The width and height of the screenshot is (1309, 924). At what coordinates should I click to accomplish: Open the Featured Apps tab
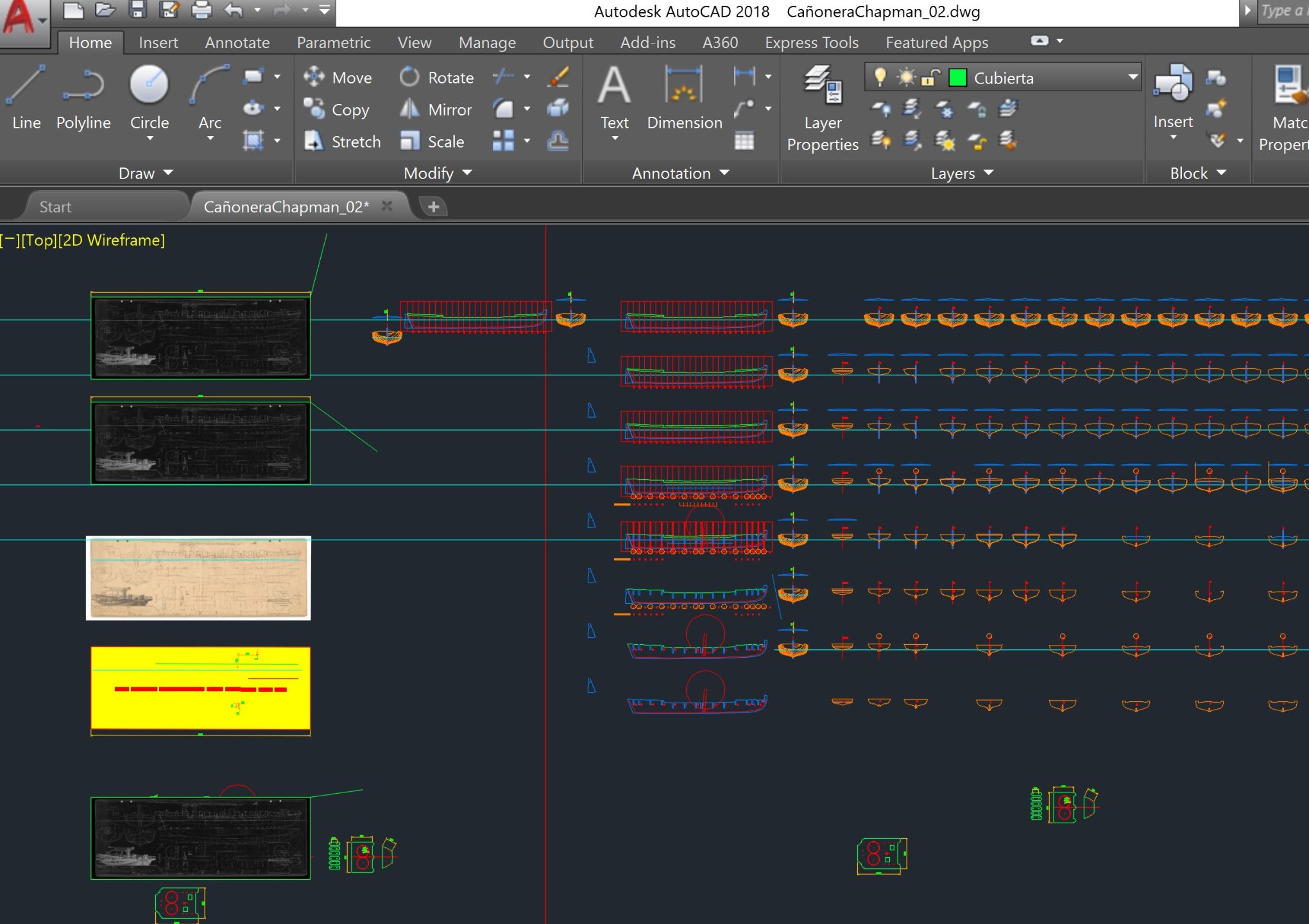(936, 42)
